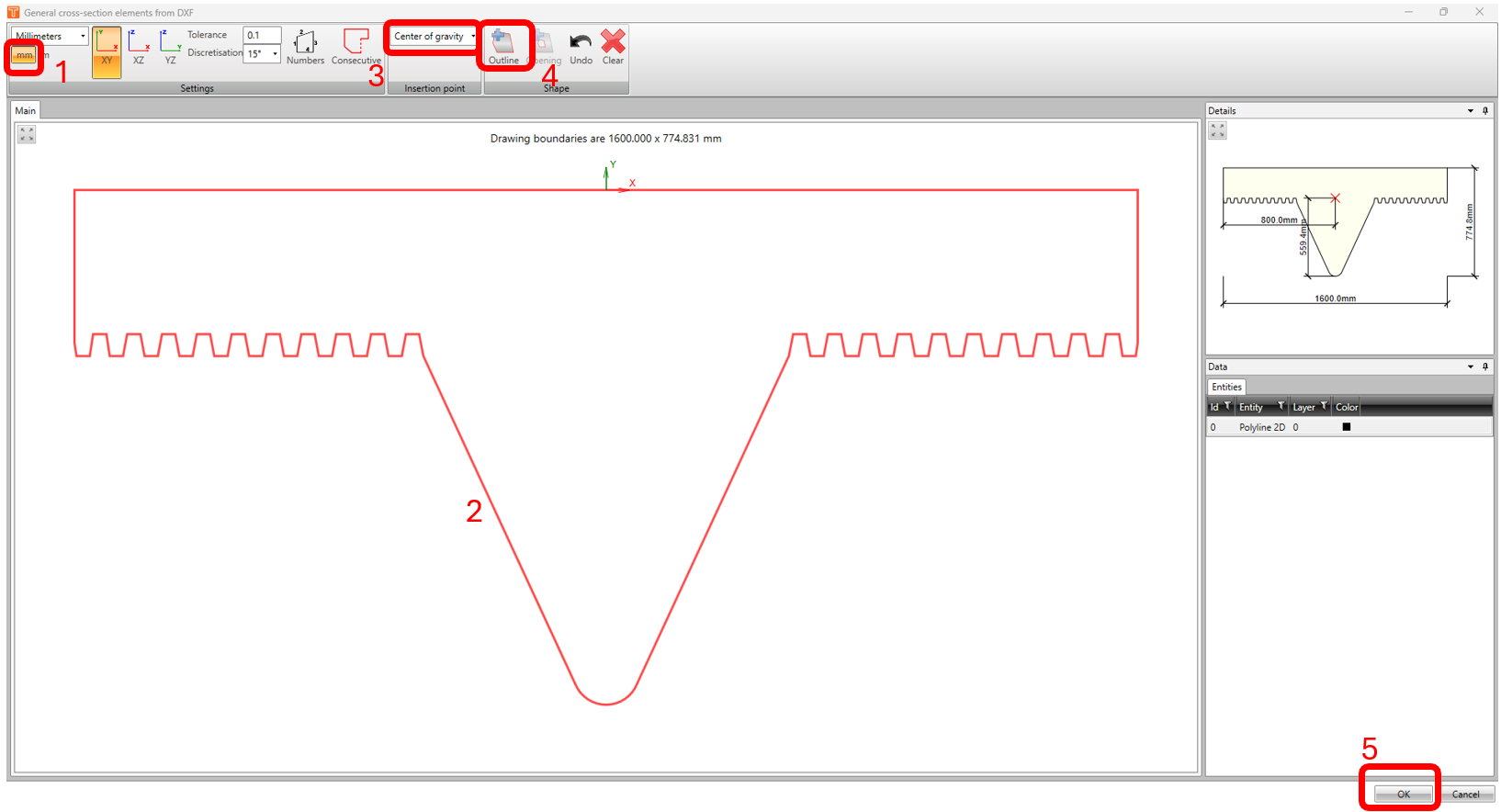Restore down the DXF import window
The image size is (1501, 812).
pos(1444,12)
